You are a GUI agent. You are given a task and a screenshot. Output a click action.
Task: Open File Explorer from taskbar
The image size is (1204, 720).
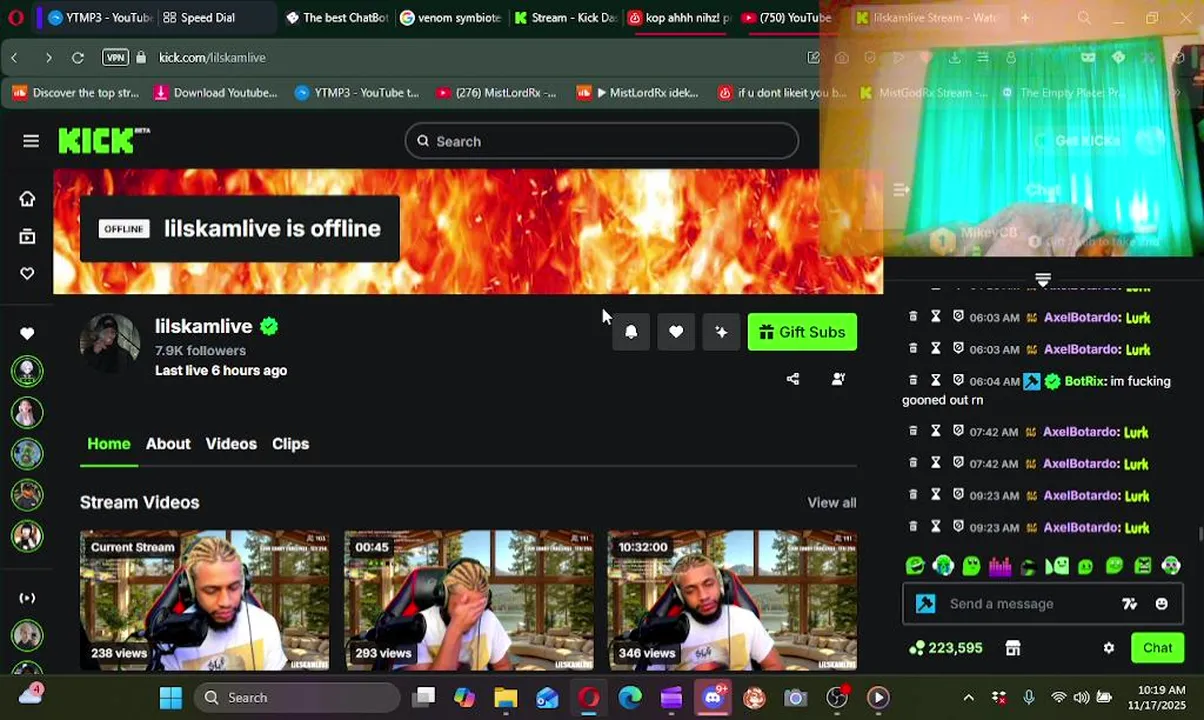(x=506, y=698)
